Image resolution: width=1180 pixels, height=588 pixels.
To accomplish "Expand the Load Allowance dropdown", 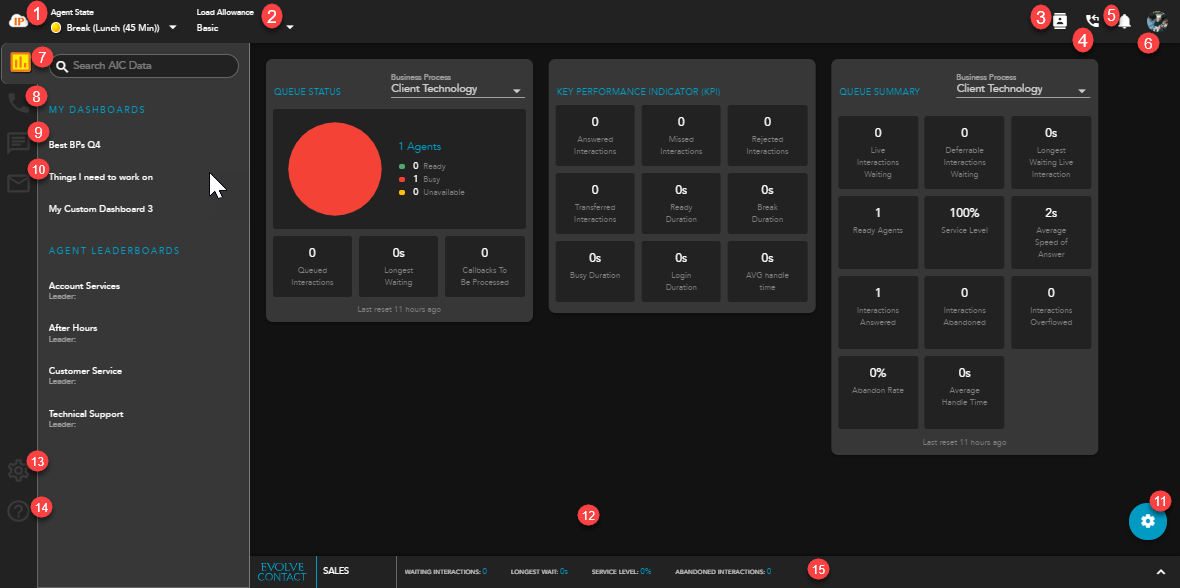I will pyautogui.click(x=290, y=27).
